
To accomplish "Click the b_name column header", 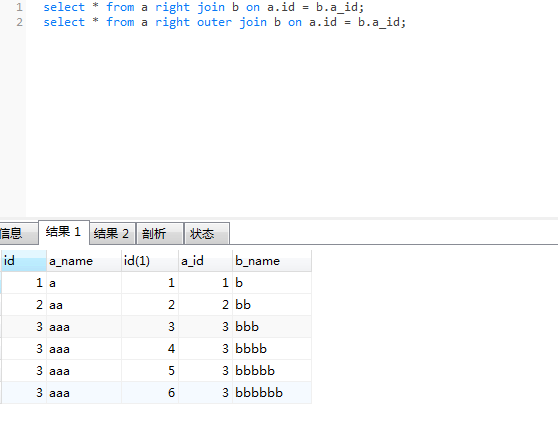I will (272, 261).
